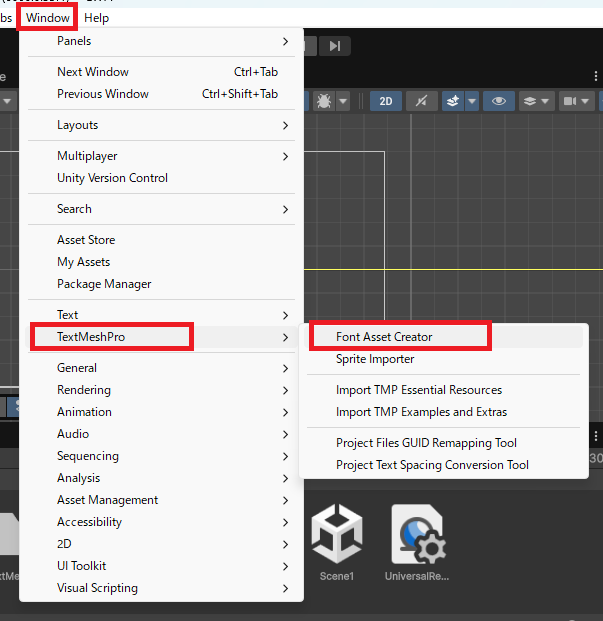Open Unity Version Control from the menu
Screen dimensions: 603x621
[161, 178]
